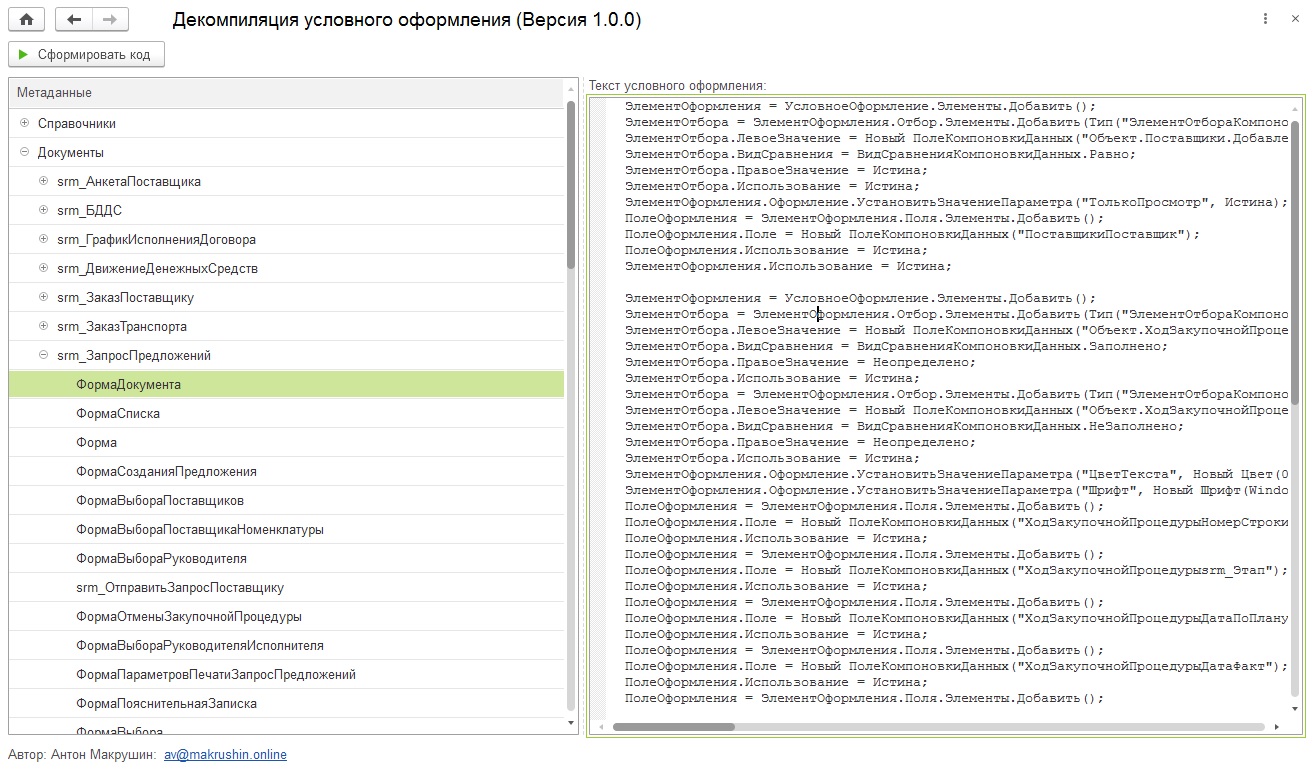
Task: Expand srm_БДДС node
Action: click(x=43, y=210)
